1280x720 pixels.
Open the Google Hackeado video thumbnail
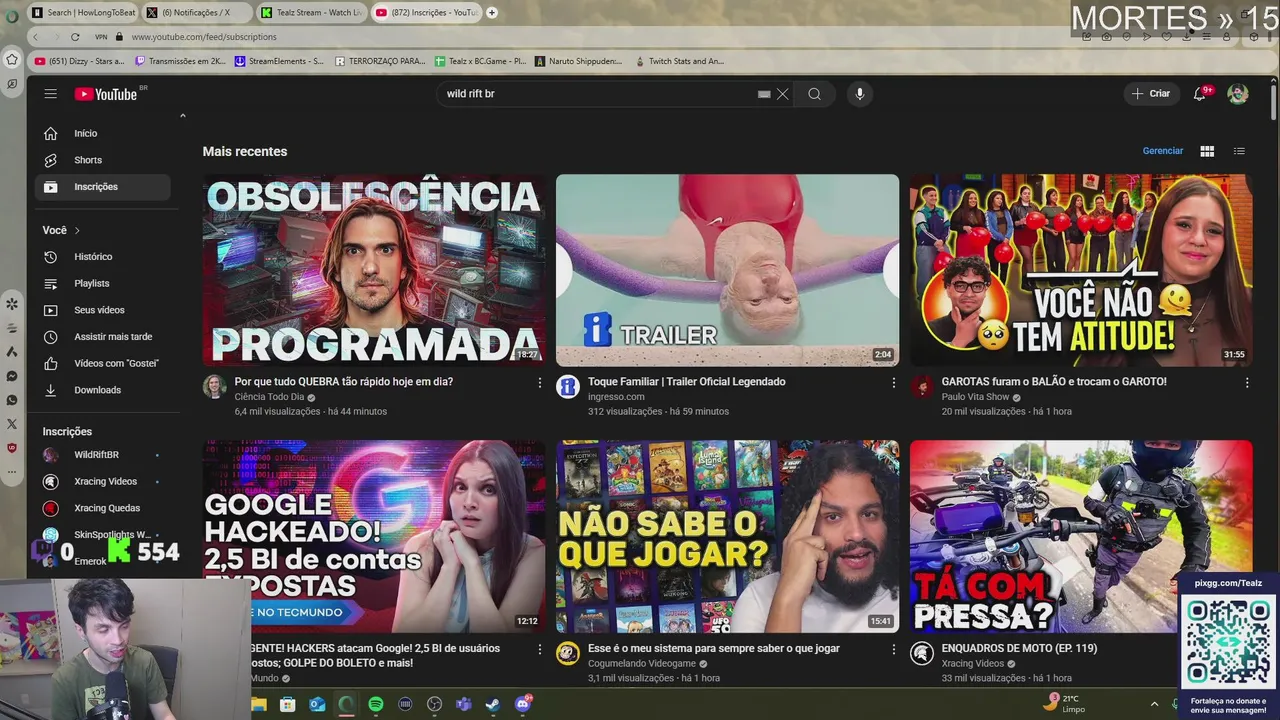point(374,536)
